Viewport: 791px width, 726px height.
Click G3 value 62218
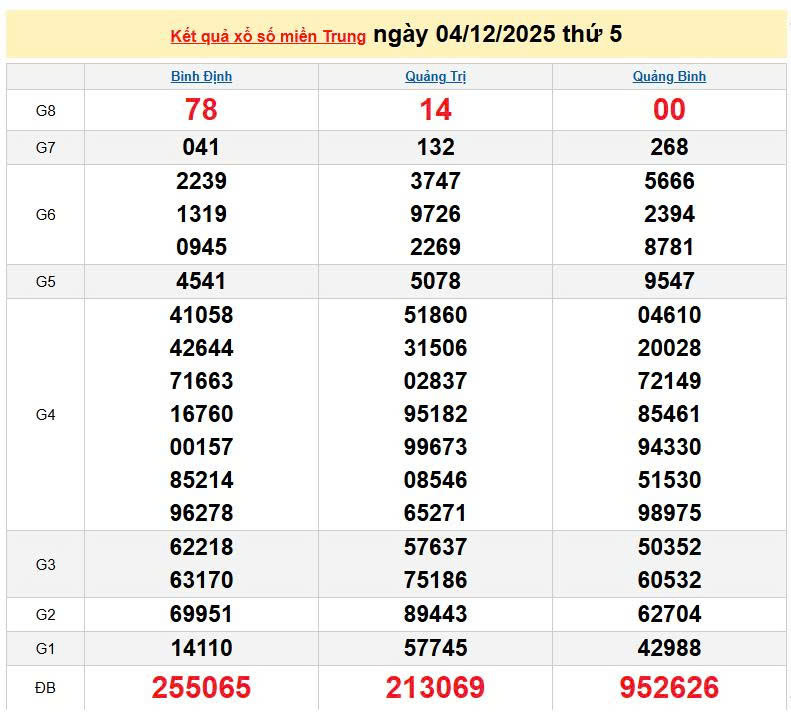(201, 547)
